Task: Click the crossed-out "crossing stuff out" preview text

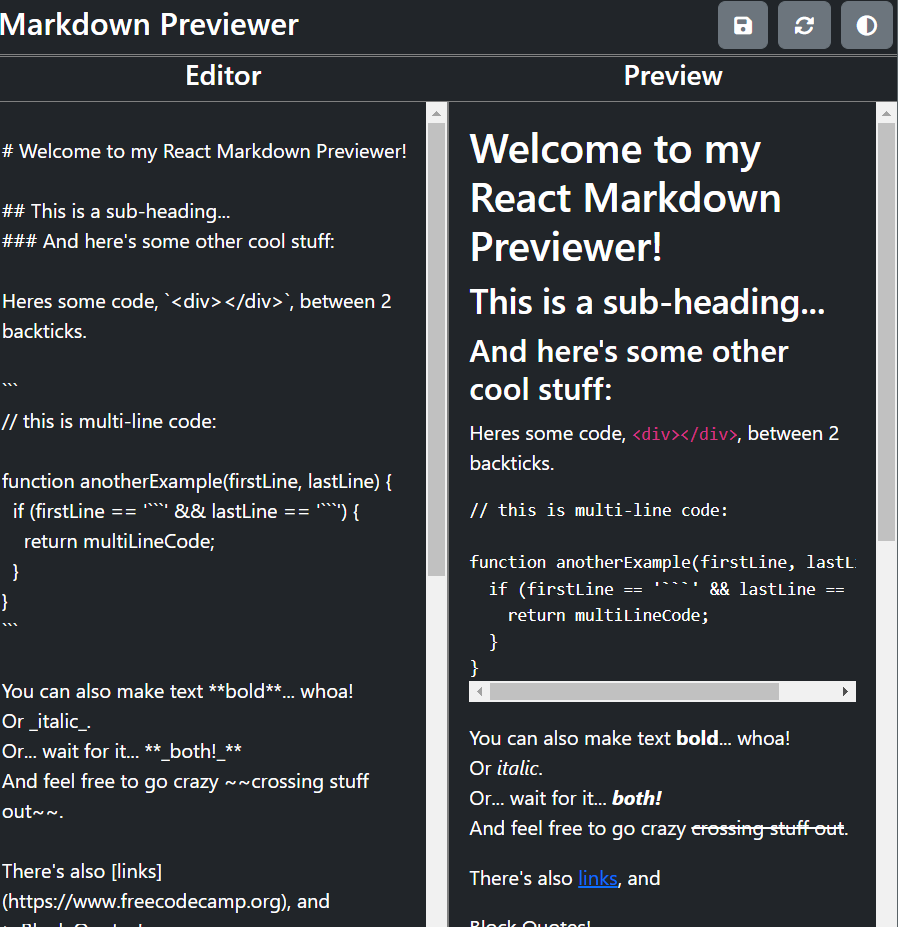Action: (767, 828)
